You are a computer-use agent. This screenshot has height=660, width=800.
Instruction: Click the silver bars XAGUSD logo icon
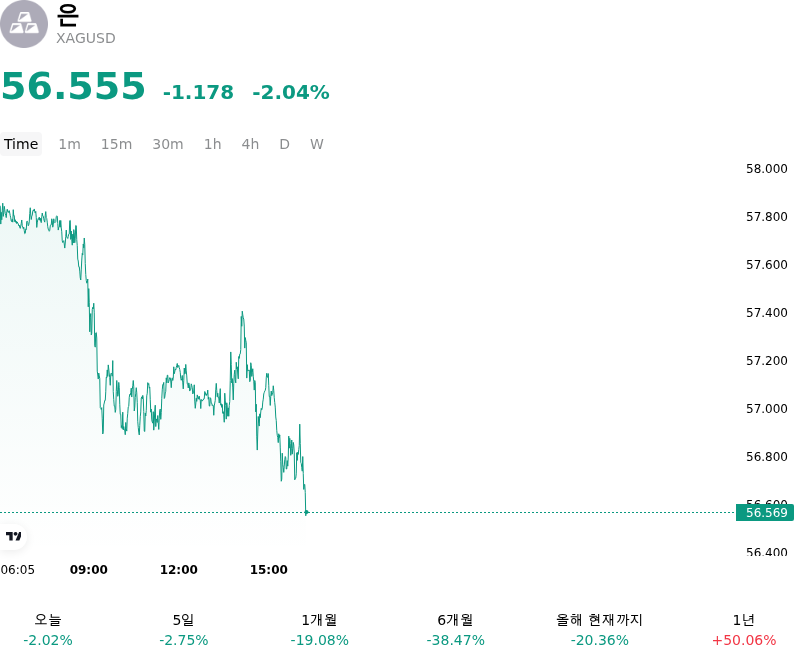tap(23, 24)
